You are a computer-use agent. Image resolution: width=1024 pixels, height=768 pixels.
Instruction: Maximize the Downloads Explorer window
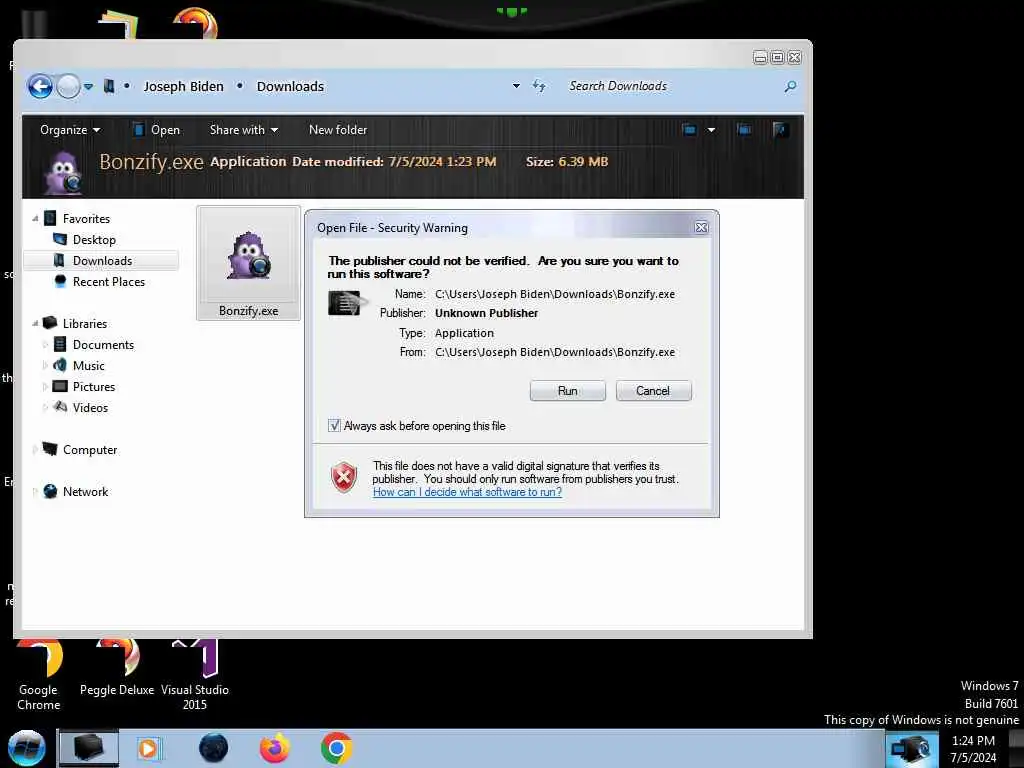pos(777,57)
